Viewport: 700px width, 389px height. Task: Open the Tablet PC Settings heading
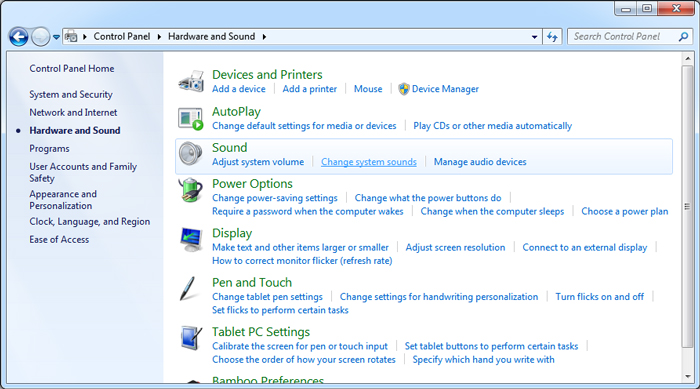261,332
